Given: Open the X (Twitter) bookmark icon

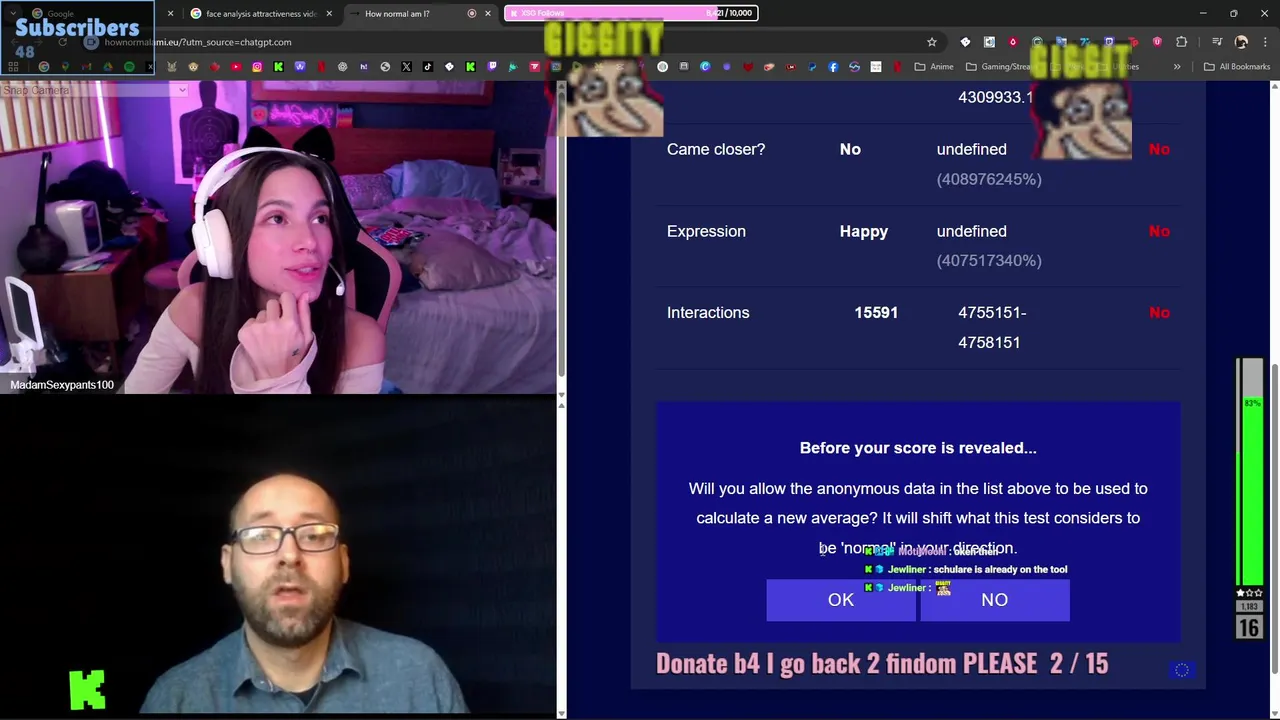Looking at the screenshot, I should tap(406, 66).
